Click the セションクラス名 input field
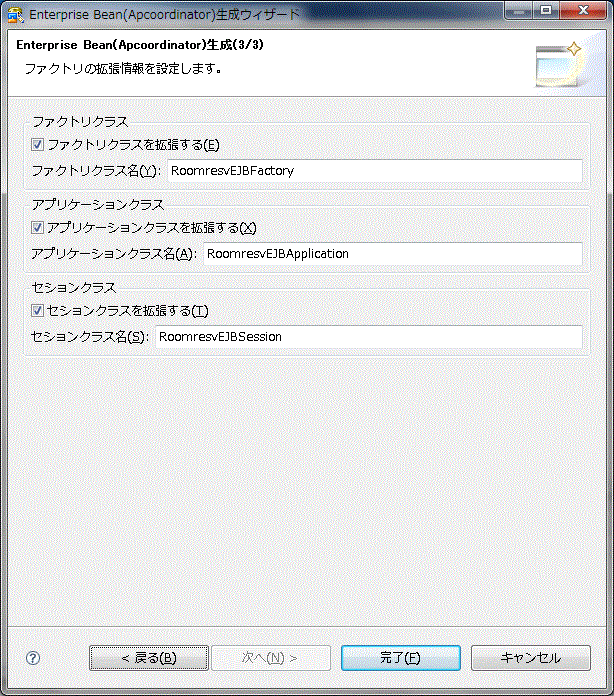The height and width of the screenshot is (696, 614). pyautogui.click(x=369, y=337)
